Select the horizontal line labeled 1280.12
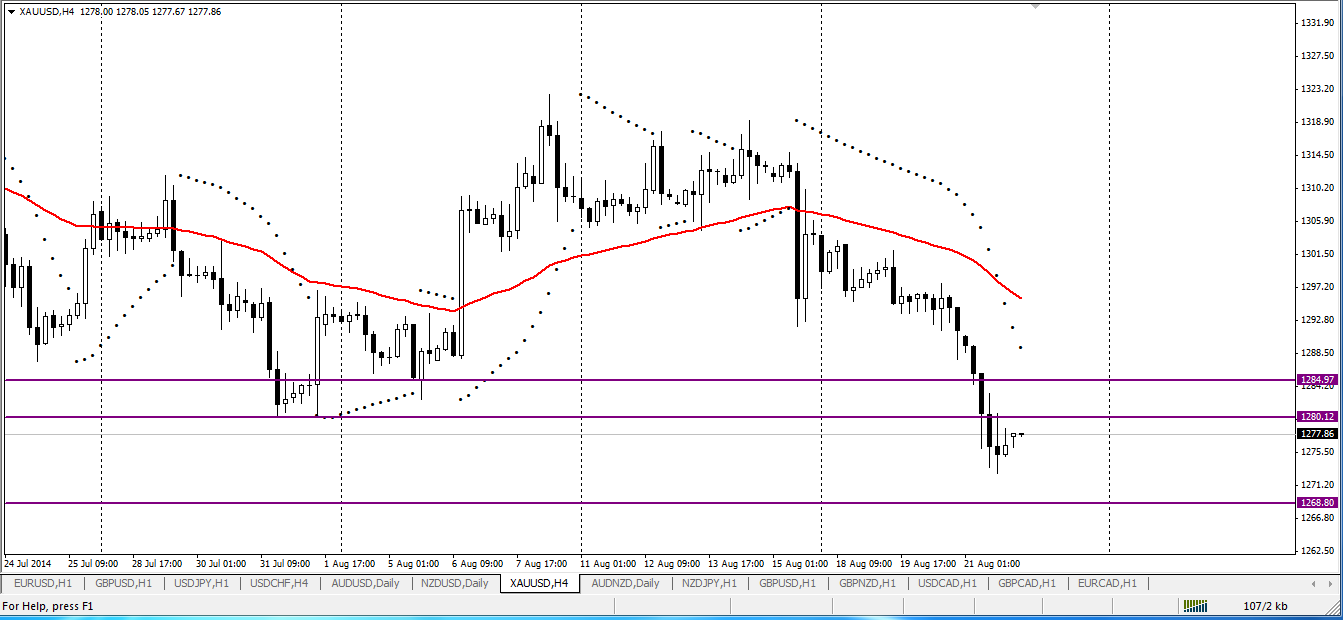The width and height of the screenshot is (1343, 620). click(650, 416)
